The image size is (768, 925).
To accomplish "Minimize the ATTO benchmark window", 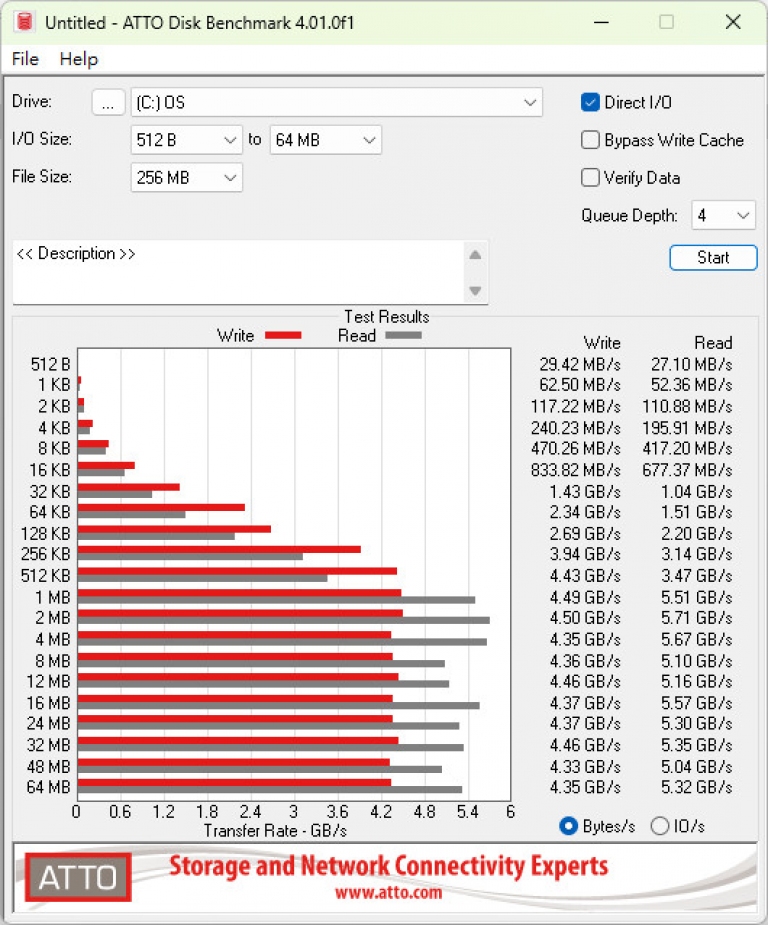I will coord(601,22).
